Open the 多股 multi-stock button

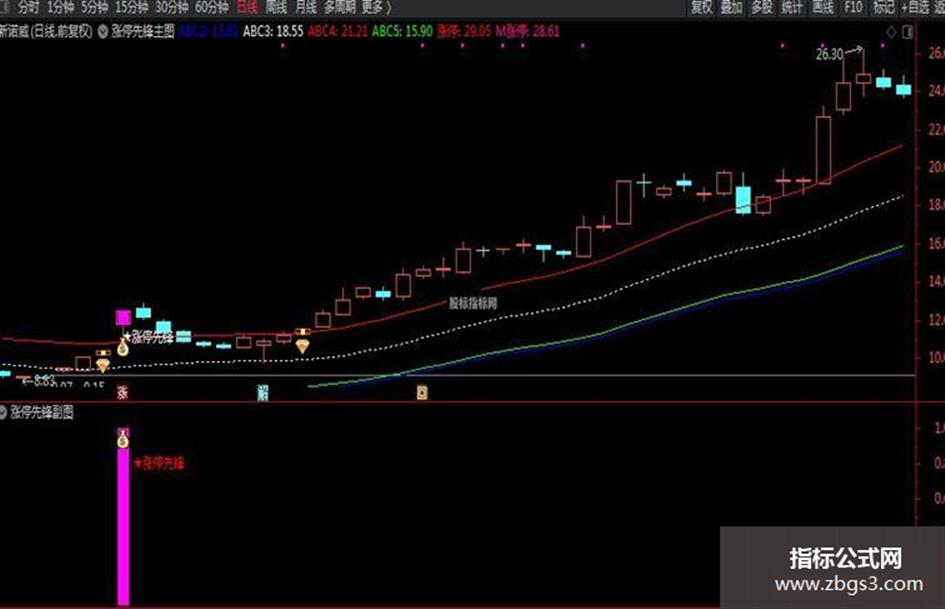[762, 7]
